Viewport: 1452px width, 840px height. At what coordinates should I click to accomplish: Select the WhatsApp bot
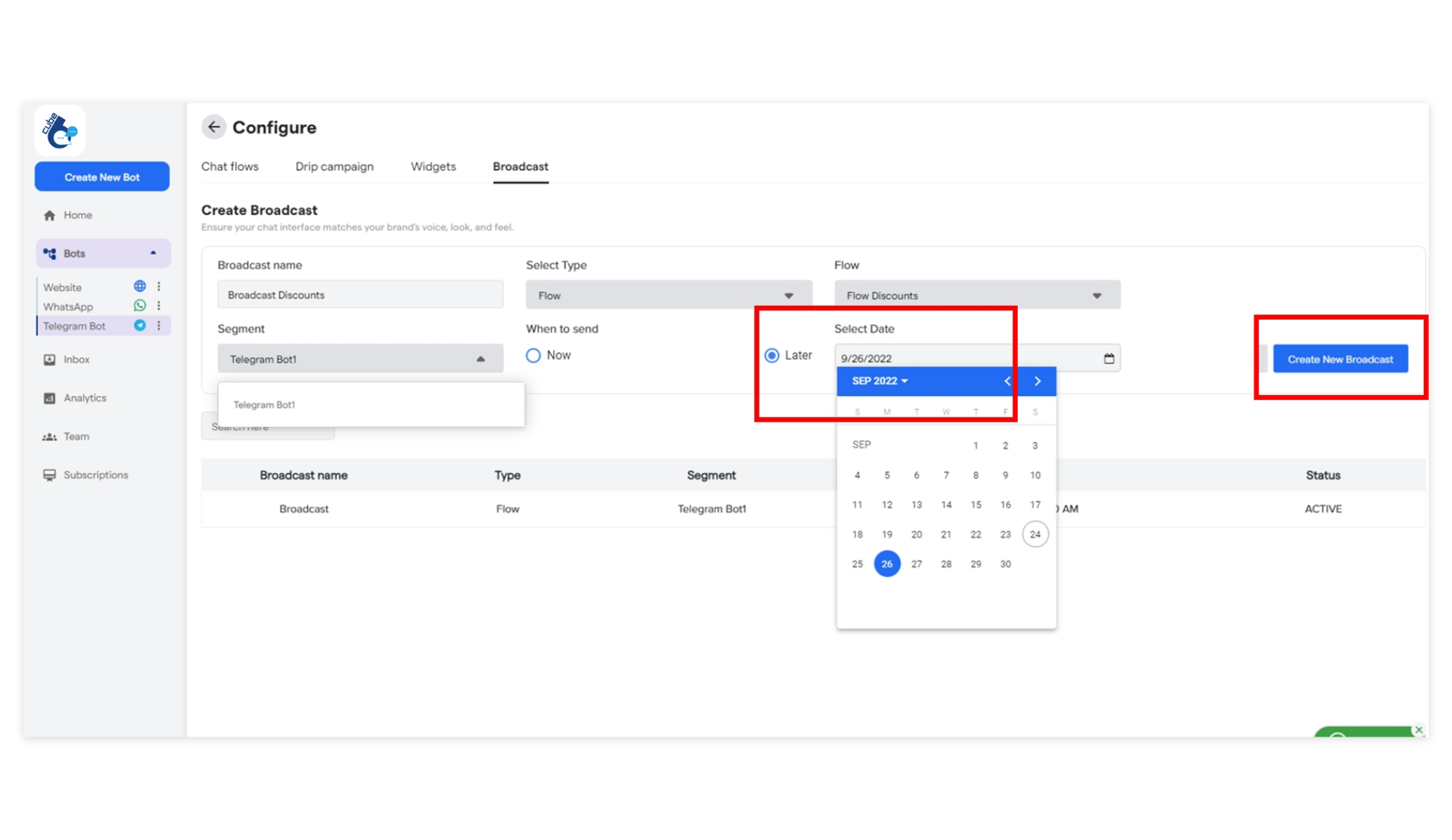coord(68,306)
